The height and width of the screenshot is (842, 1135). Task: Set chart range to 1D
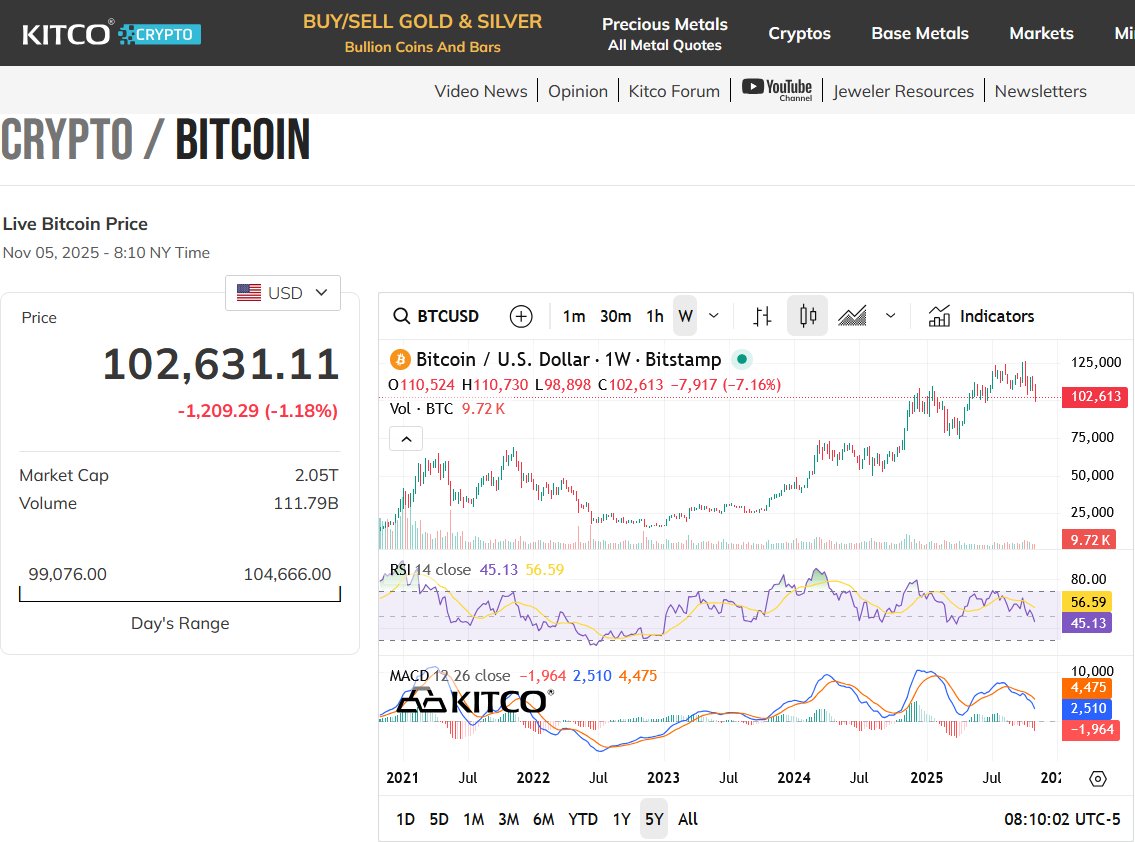(405, 819)
